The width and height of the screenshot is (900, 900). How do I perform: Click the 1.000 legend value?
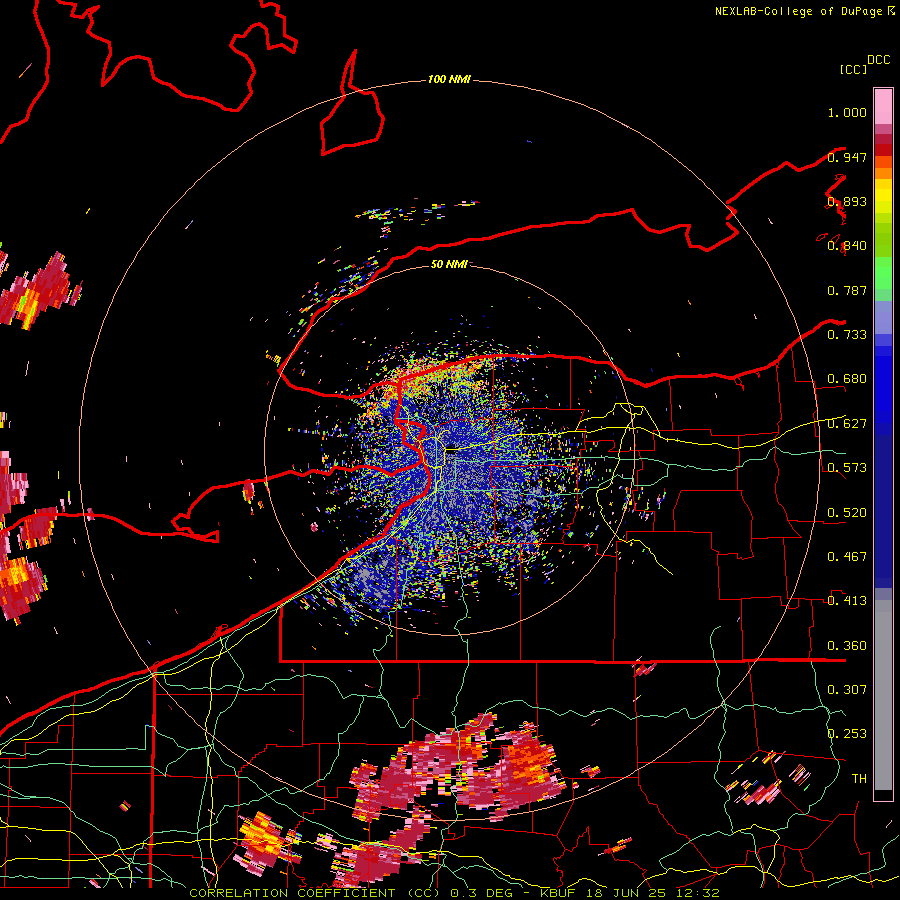pos(847,112)
